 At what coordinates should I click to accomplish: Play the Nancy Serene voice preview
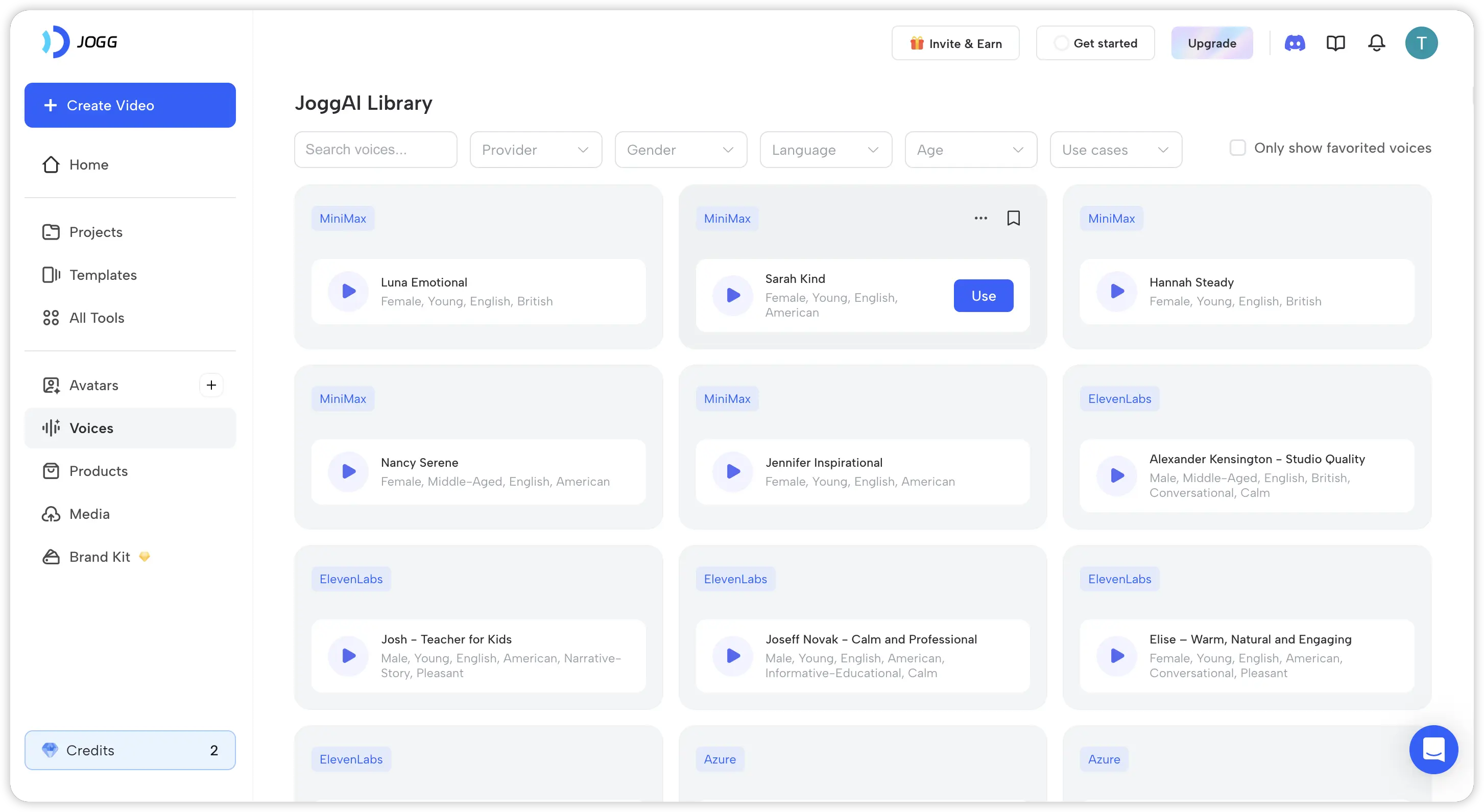pyautogui.click(x=348, y=471)
